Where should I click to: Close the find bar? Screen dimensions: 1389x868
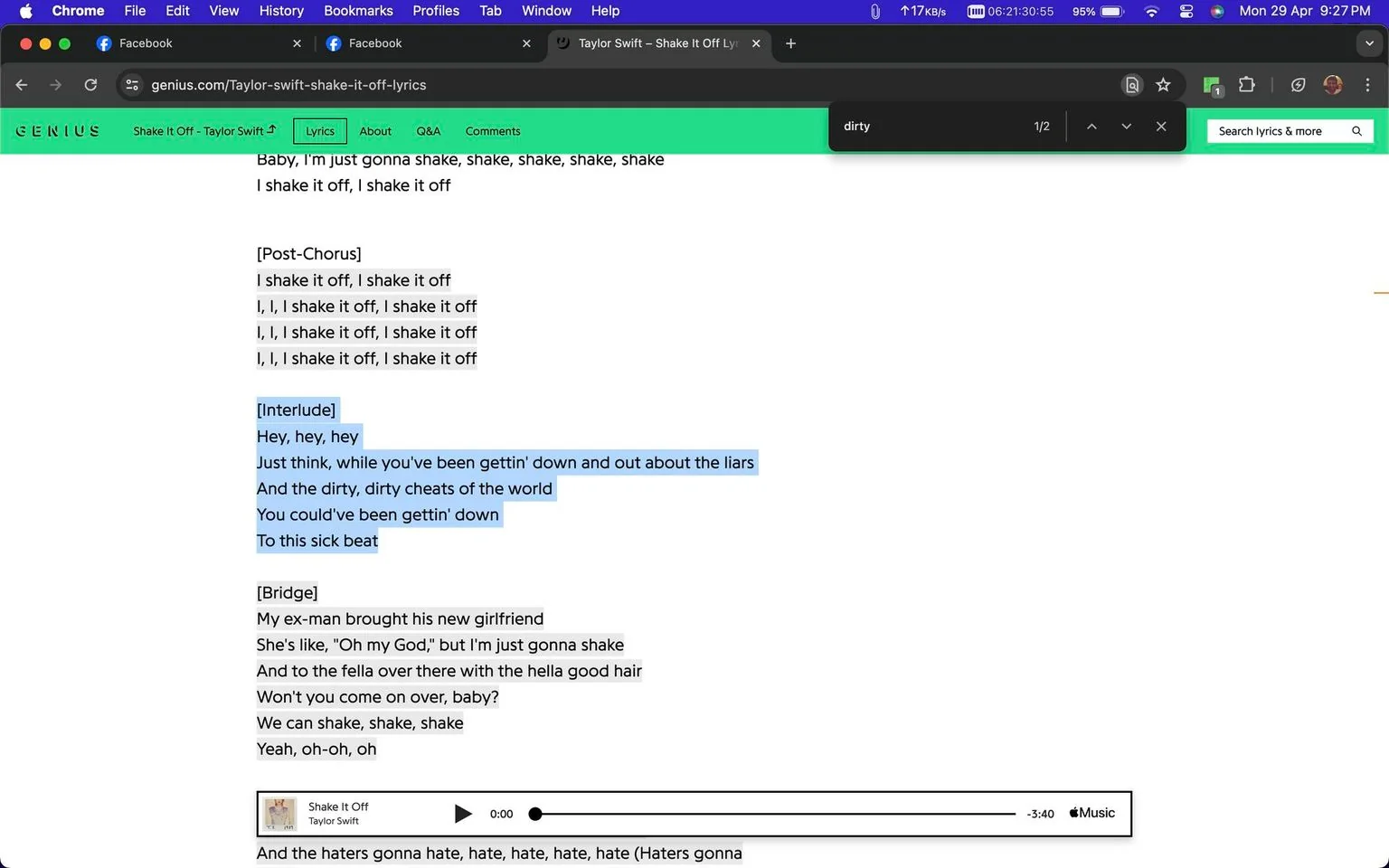pyautogui.click(x=1161, y=127)
